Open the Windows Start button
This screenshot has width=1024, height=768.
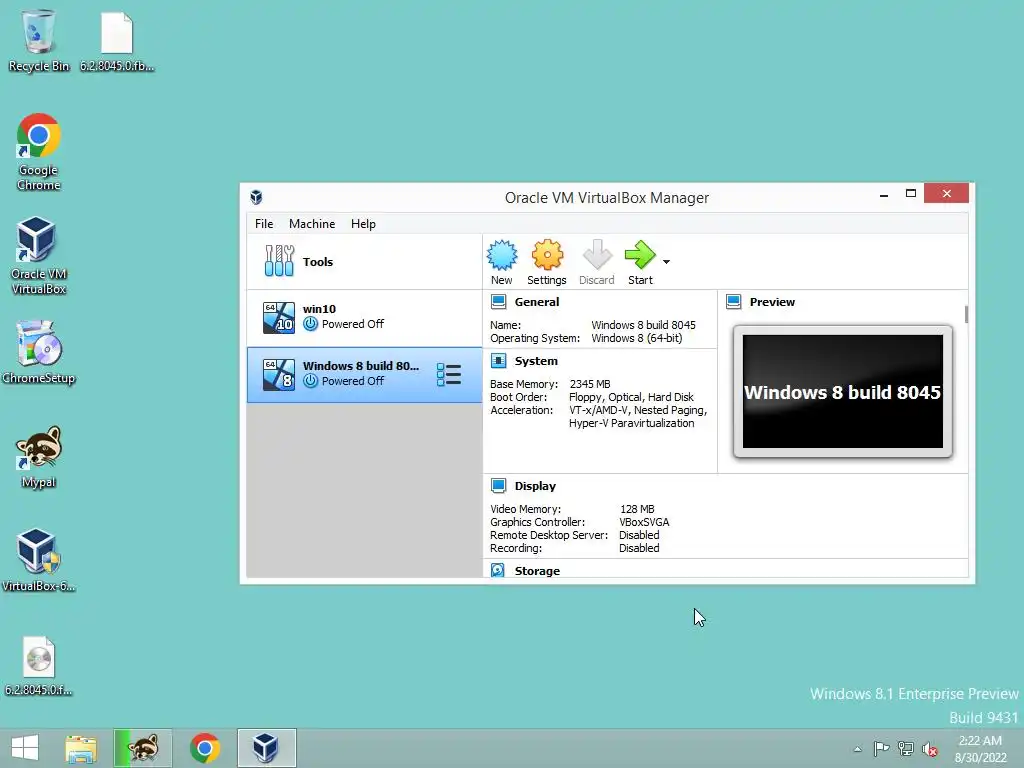pos(25,748)
